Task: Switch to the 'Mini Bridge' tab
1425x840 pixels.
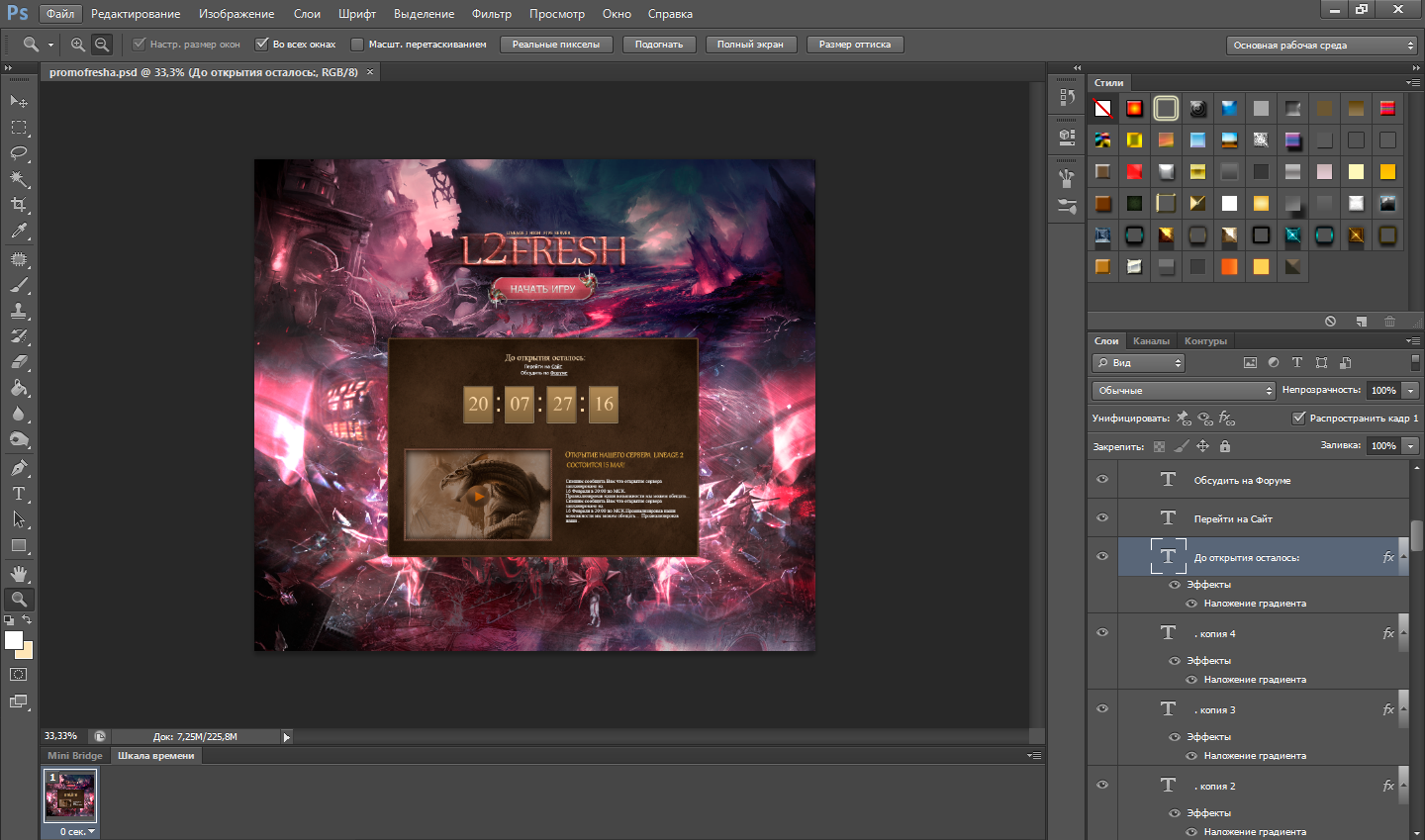Action: tap(75, 756)
